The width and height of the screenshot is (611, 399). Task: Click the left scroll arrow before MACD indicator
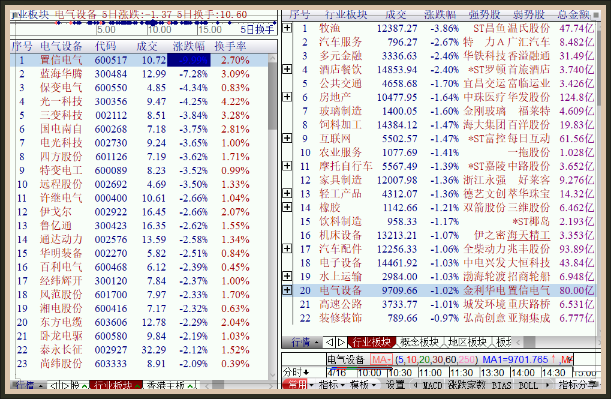click(x=415, y=385)
